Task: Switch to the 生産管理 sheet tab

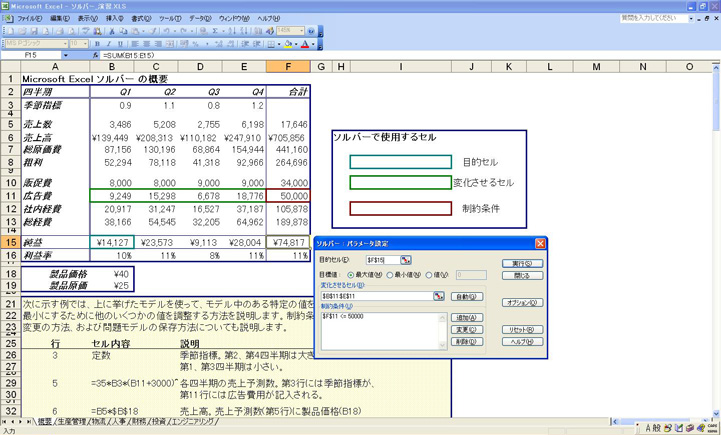Action: pyautogui.click(x=72, y=421)
